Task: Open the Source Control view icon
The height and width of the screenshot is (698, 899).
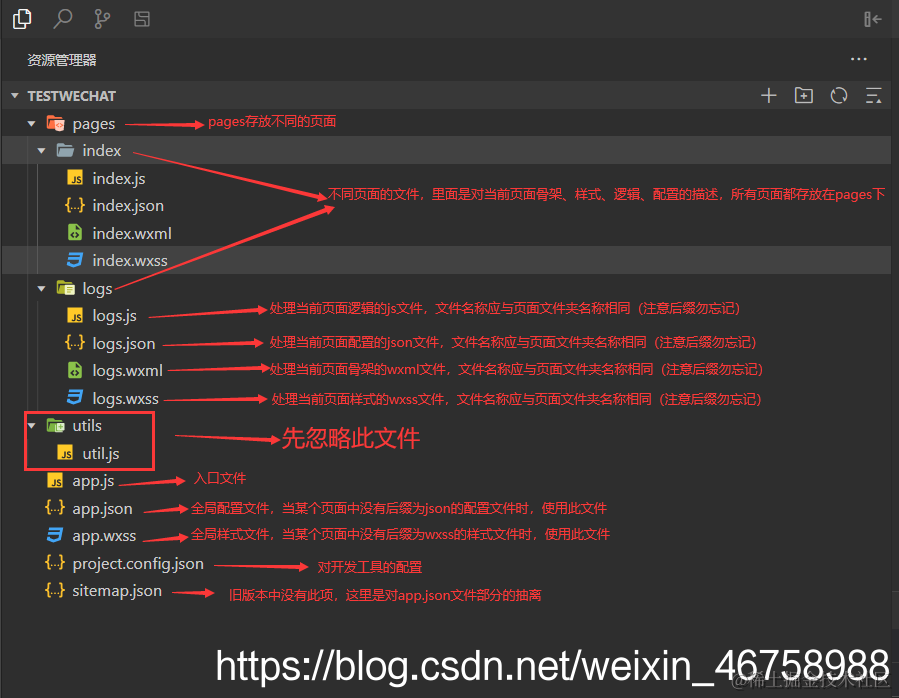Action: point(101,18)
